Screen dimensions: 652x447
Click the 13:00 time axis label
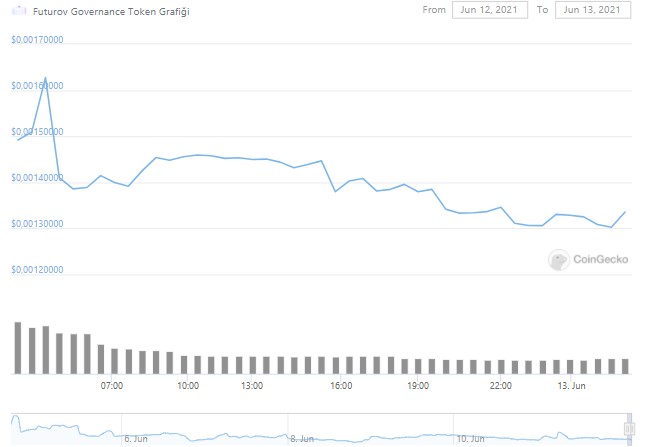click(252, 386)
